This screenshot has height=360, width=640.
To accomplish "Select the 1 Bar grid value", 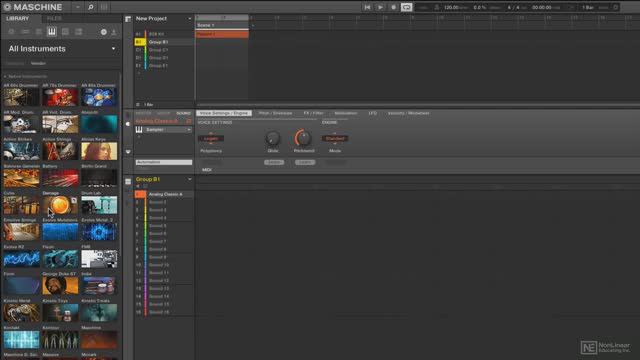I will [588, 7].
